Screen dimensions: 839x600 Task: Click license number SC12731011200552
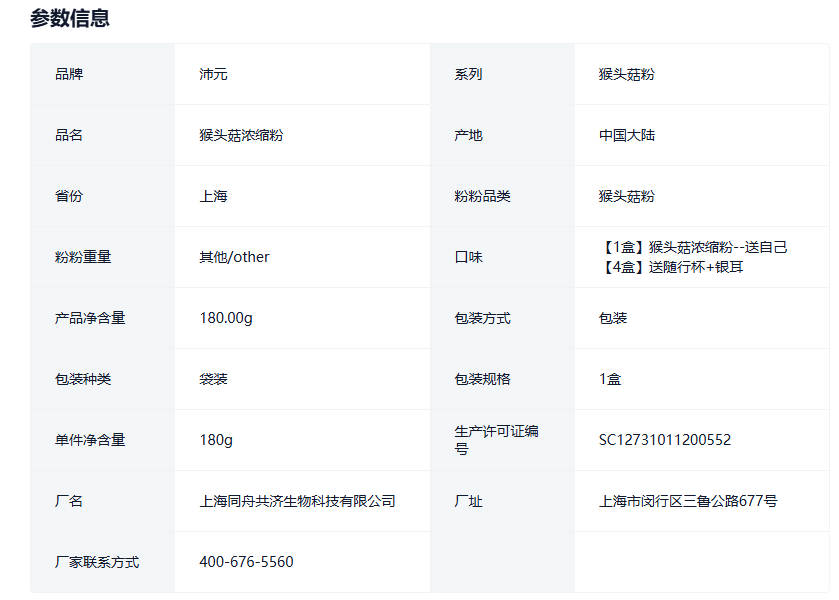coord(665,440)
